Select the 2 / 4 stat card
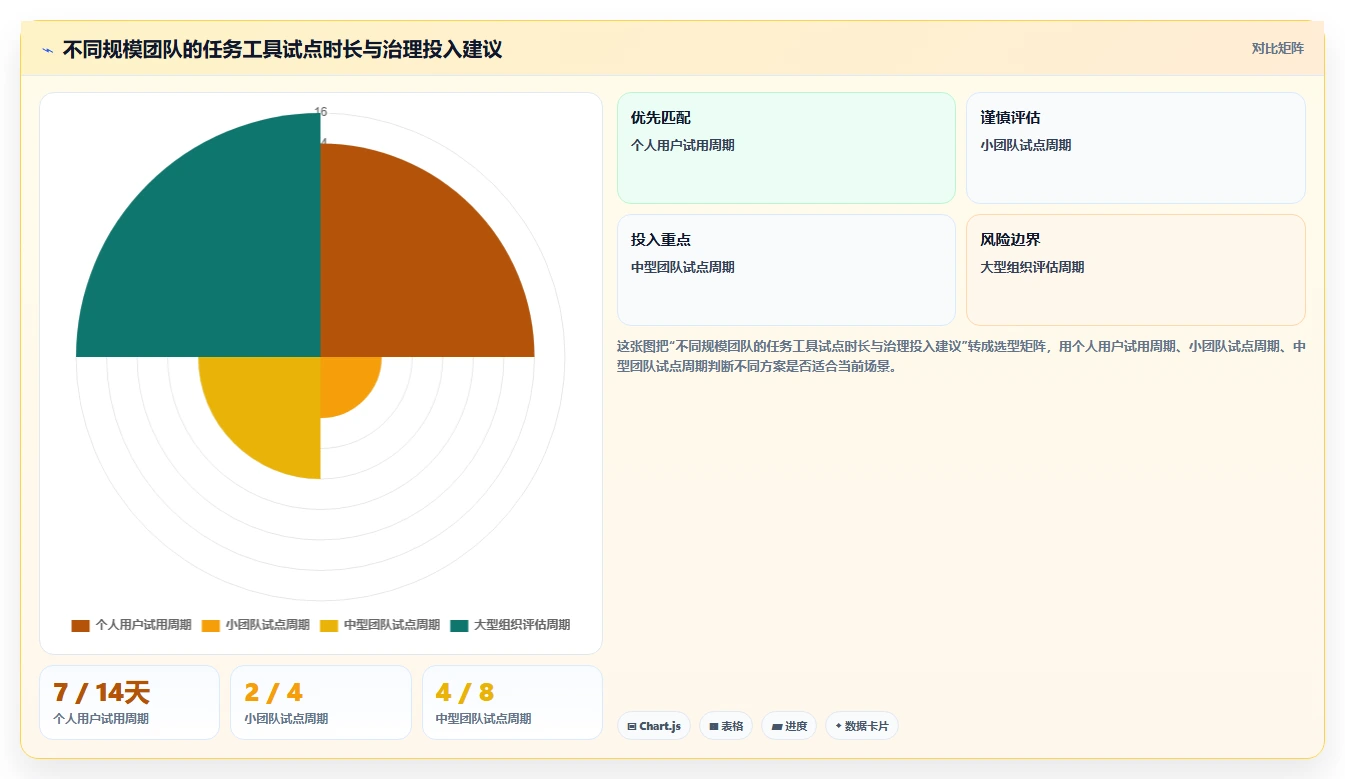 [x=321, y=702]
